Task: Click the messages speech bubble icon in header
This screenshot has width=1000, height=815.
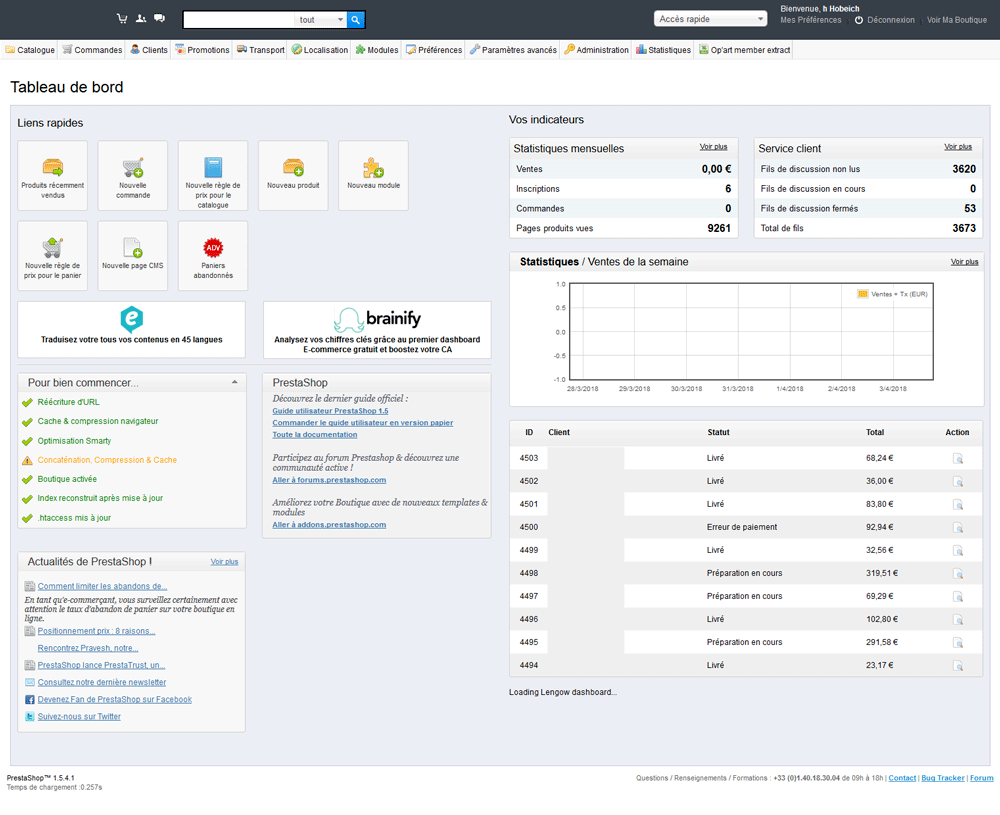Action: click(159, 18)
